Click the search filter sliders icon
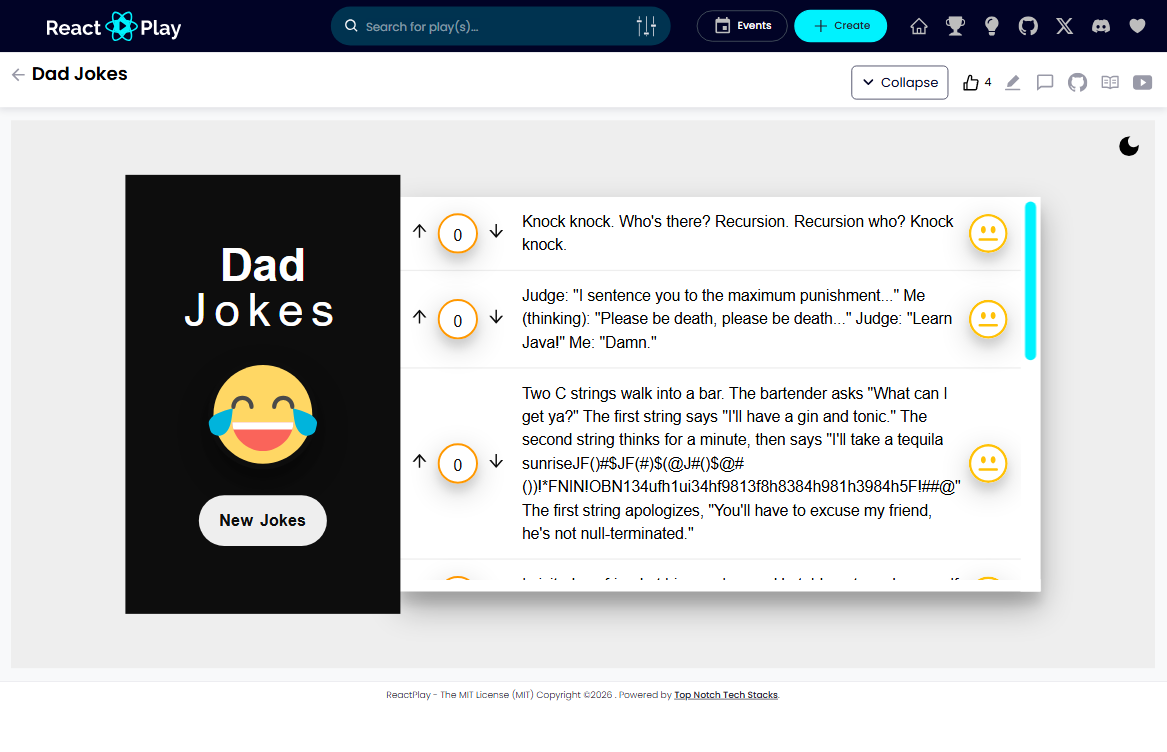This screenshot has height=752, width=1167. (646, 26)
